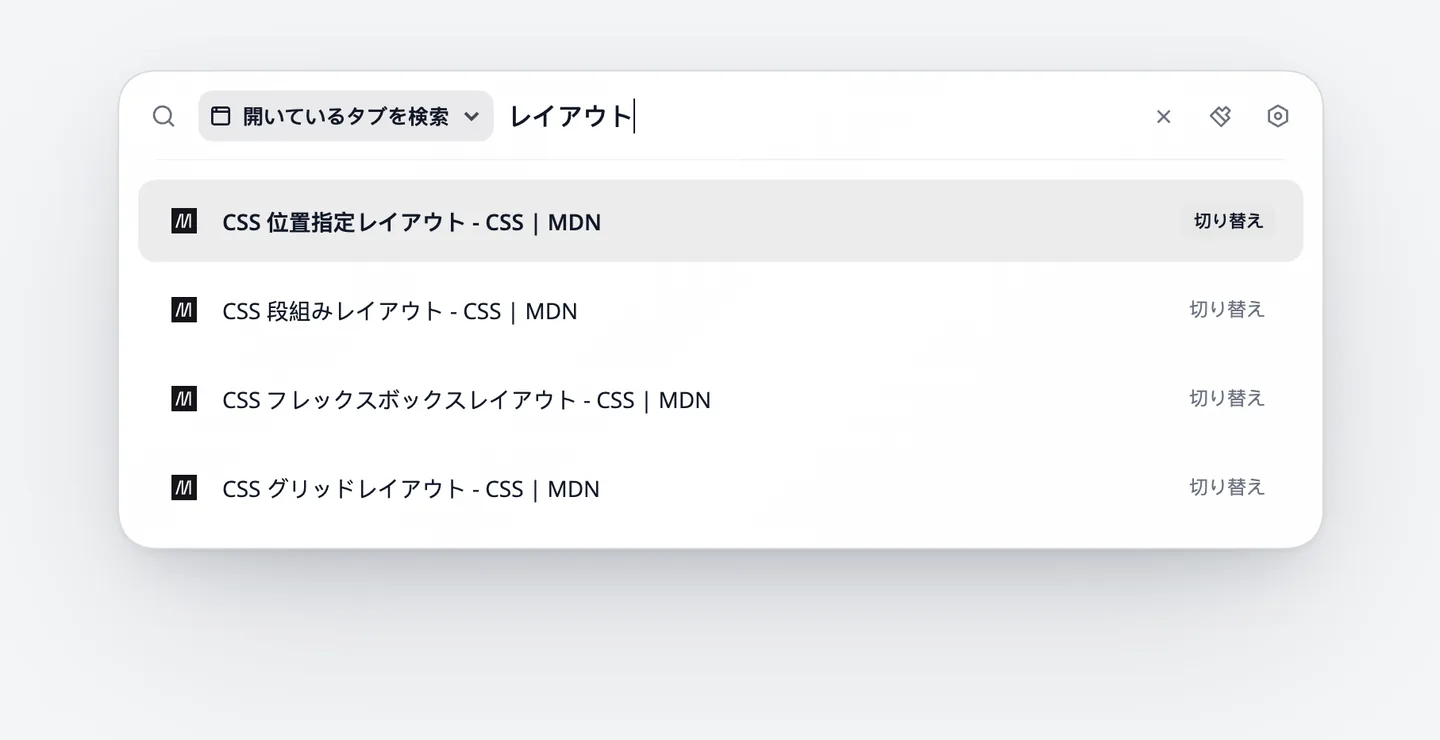Click the MDN favicon of CSS グリッドレイアウト
Image resolution: width=1440 pixels, height=740 pixels.
point(184,488)
